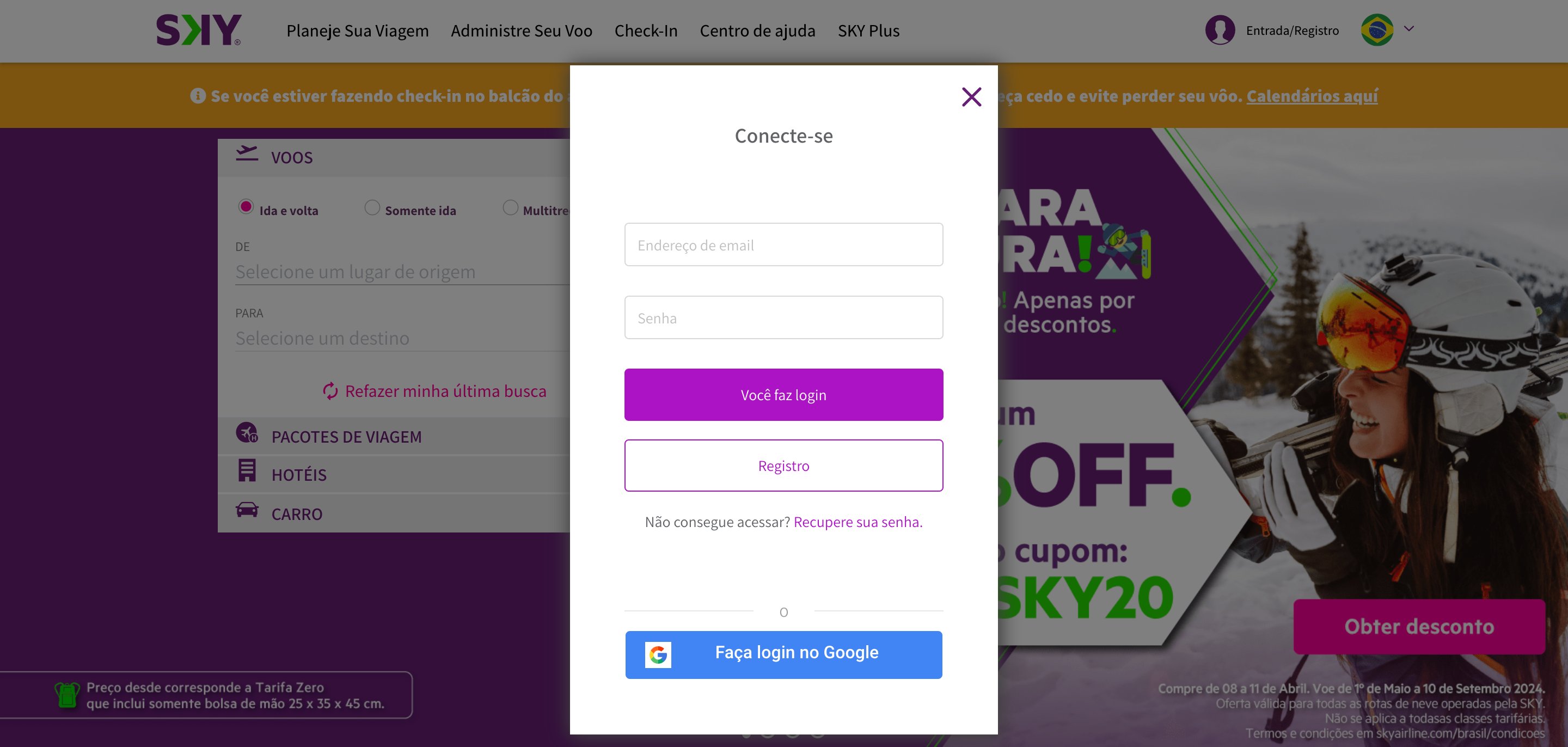The width and height of the screenshot is (1568, 747).
Task: Click the car icon beside CARRO
Action: tap(247, 510)
